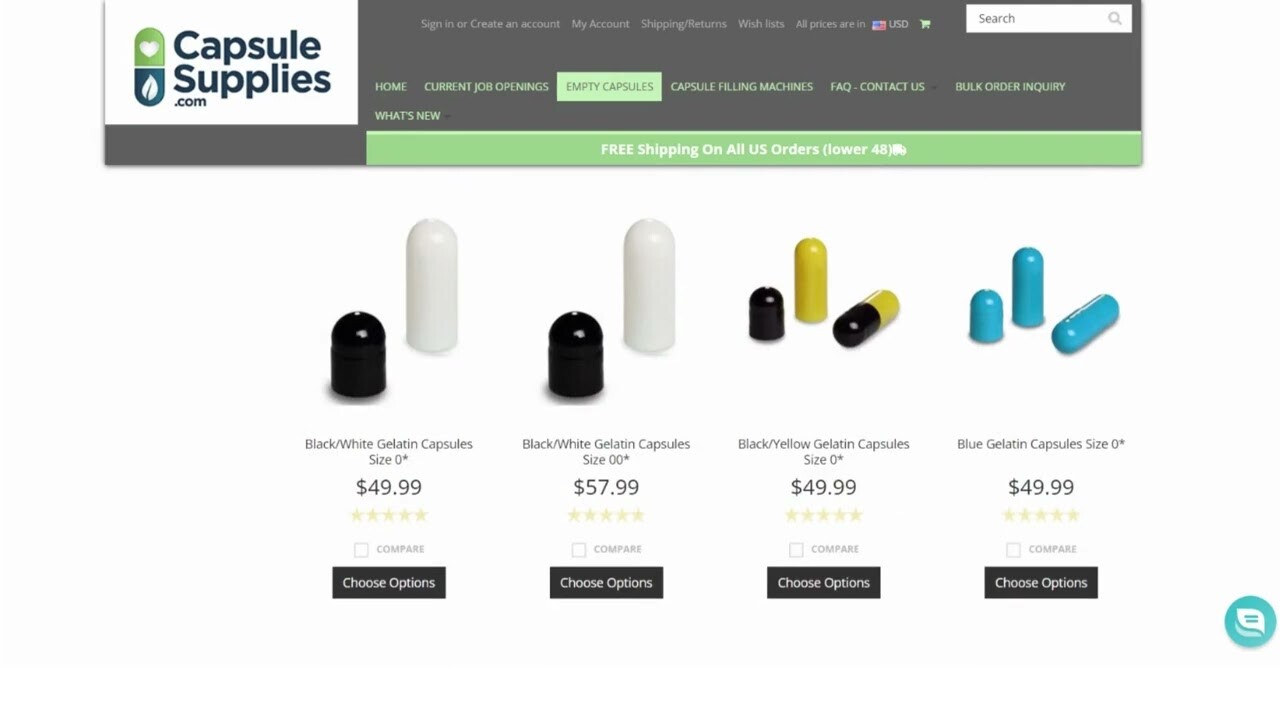Click the search magnifier icon
1280x720 pixels.
pyautogui.click(x=1115, y=18)
